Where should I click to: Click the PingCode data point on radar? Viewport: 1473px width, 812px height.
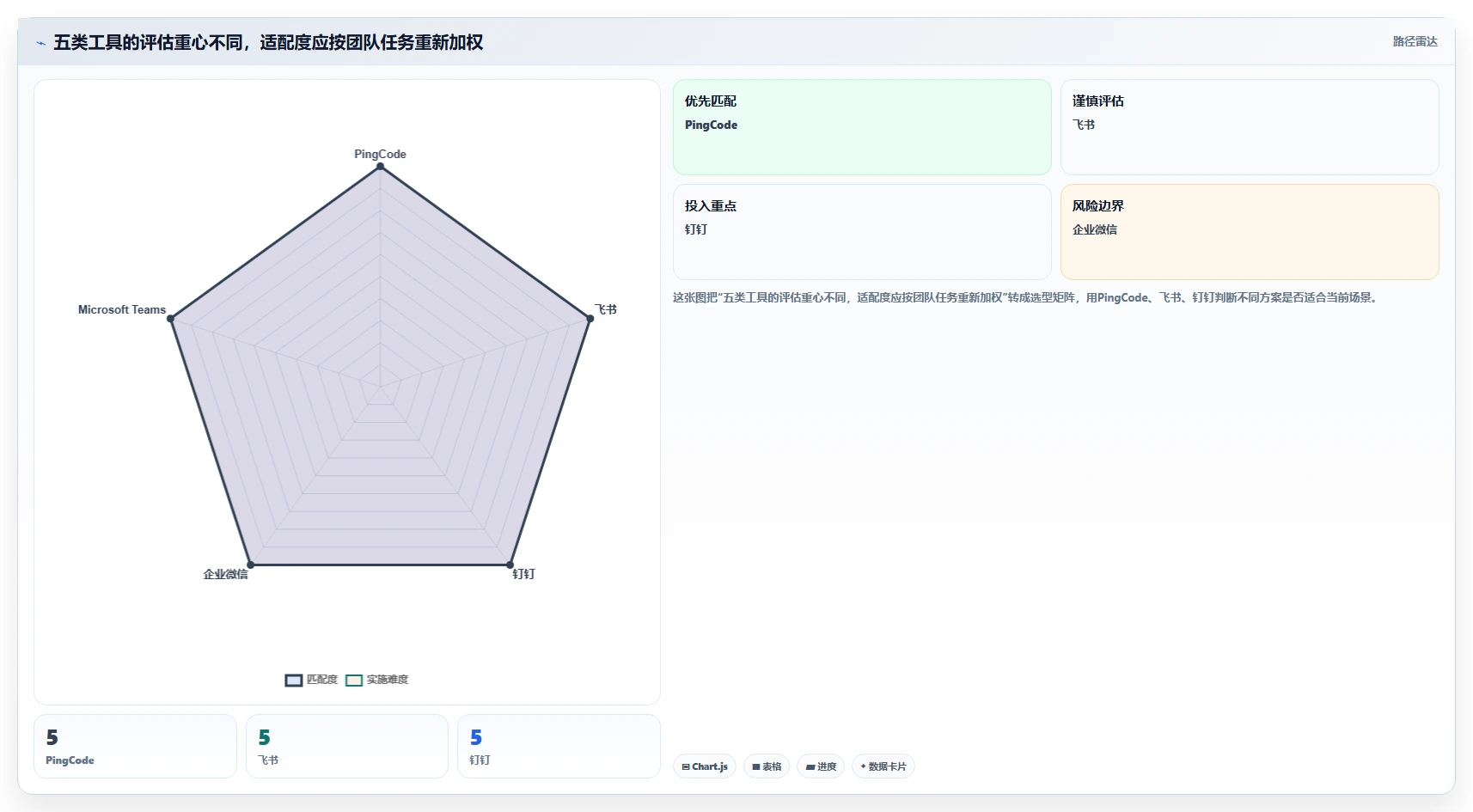381,167
